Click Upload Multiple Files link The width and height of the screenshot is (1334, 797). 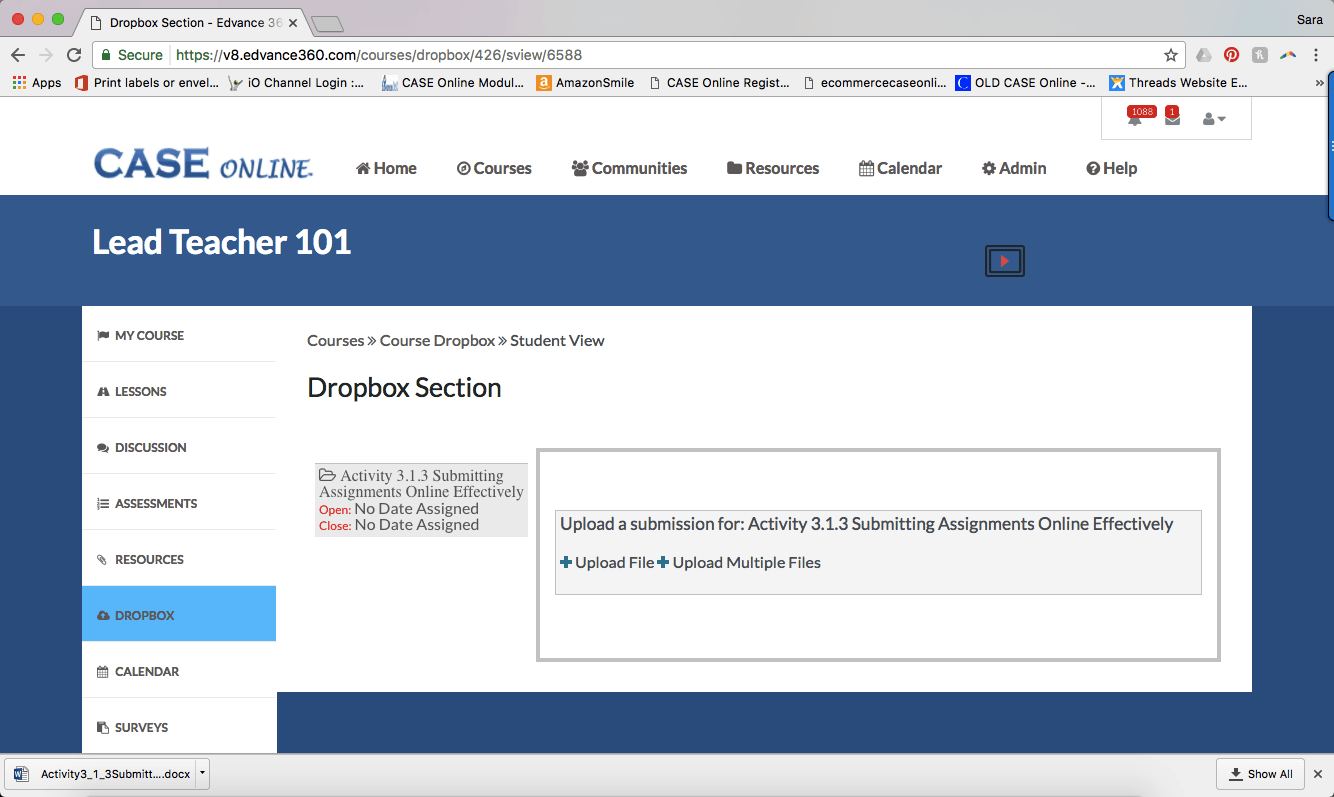point(739,563)
